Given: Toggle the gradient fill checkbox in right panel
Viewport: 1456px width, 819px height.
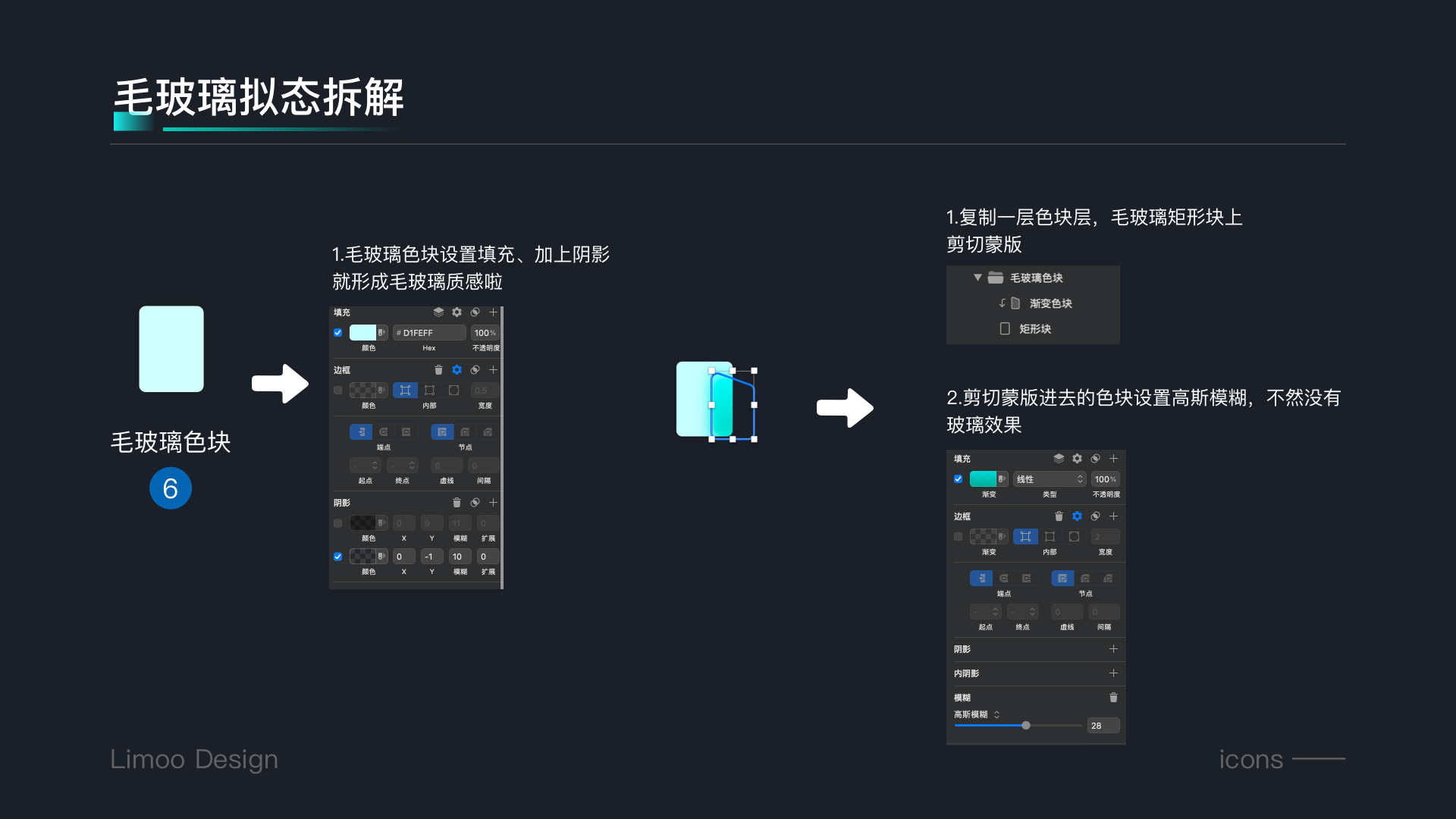Looking at the screenshot, I should (x=959, y=479).
